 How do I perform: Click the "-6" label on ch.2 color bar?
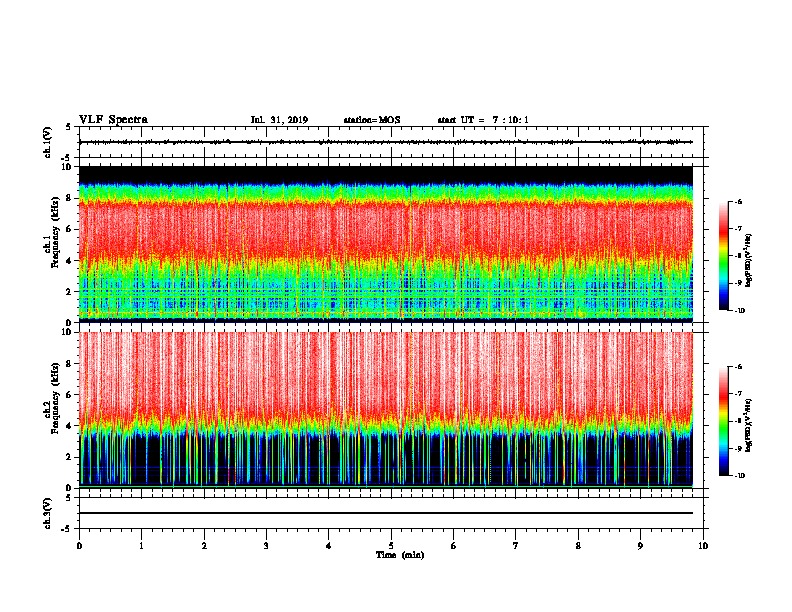(x=738, y=367)
